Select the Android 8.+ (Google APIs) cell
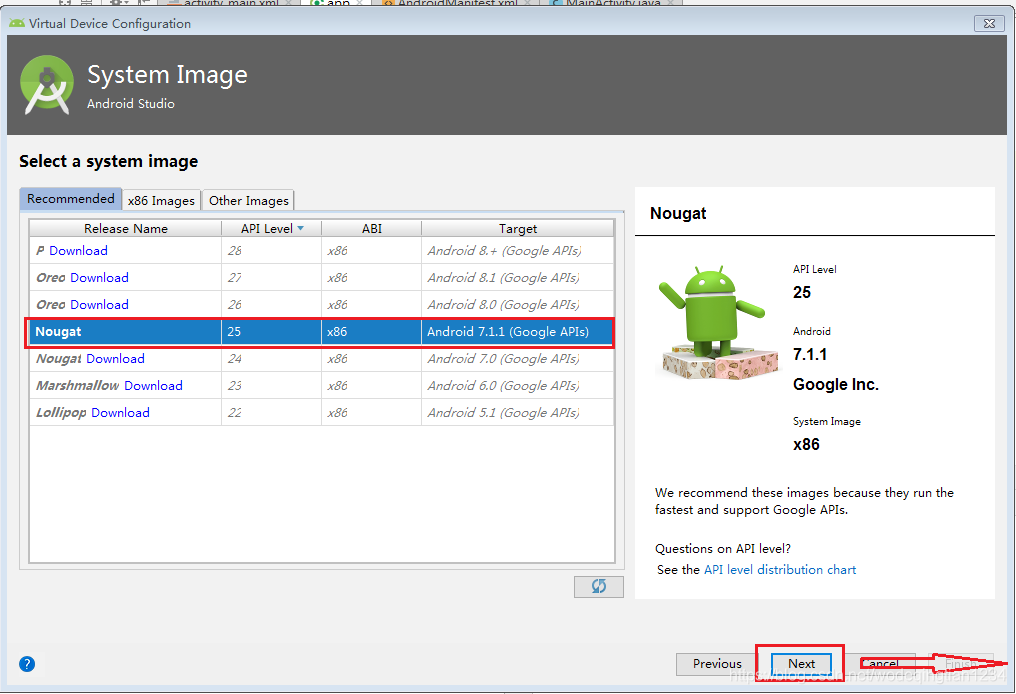1016x694 pixels. click(x=518, y=251)
